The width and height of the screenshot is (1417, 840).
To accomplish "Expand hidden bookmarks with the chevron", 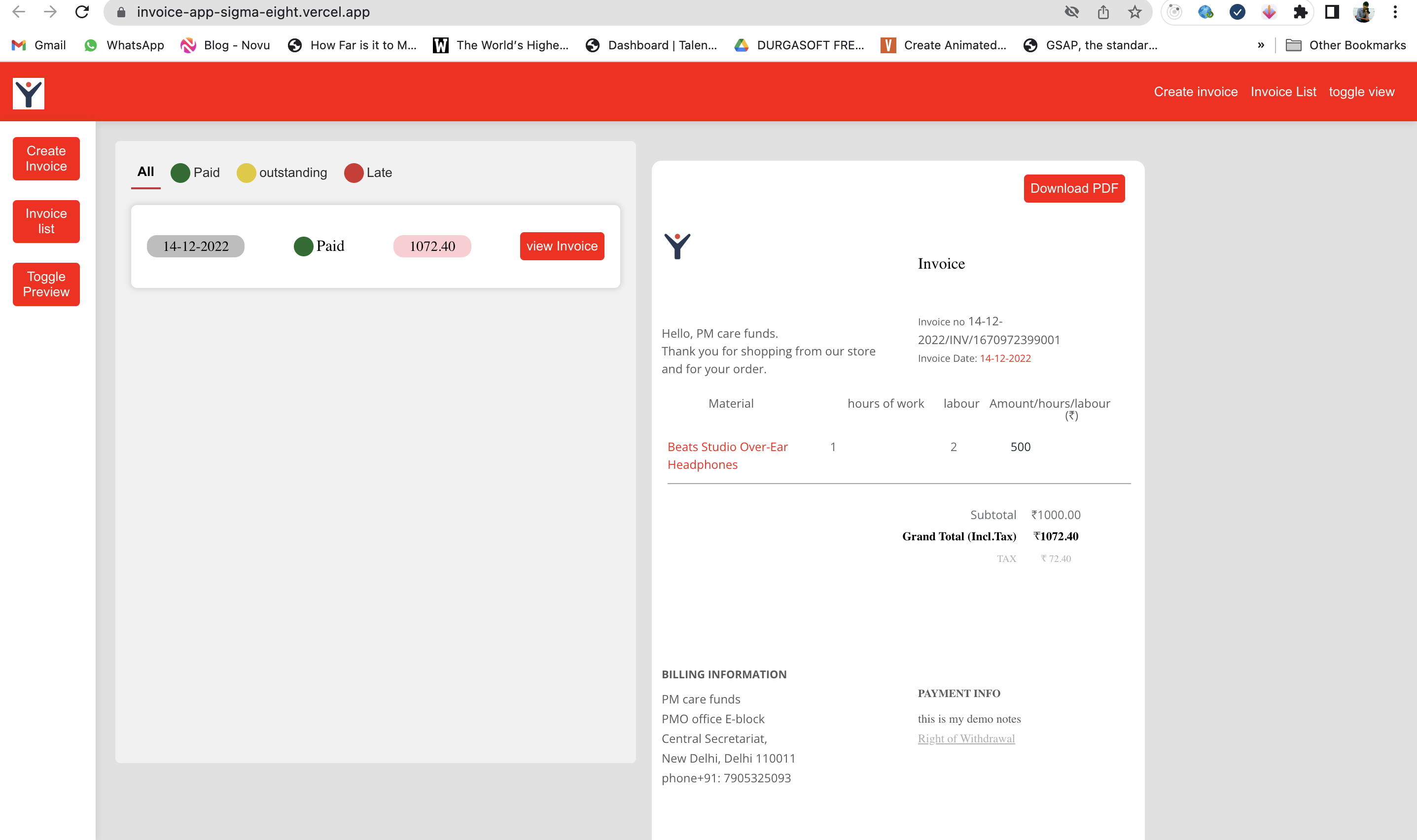I will click(1261, 45).
